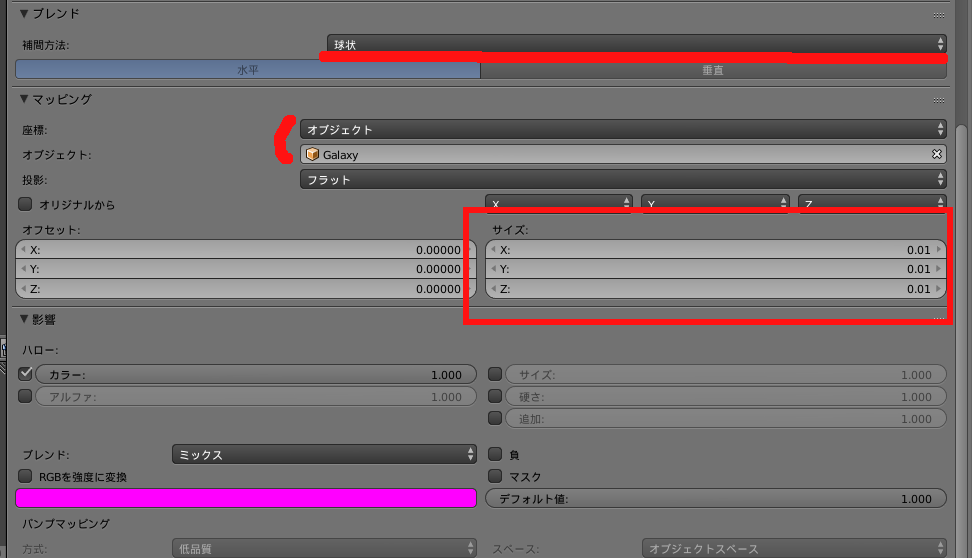
Task: Decrease サイズ Z with left arrow
Action: coord(493,288)
